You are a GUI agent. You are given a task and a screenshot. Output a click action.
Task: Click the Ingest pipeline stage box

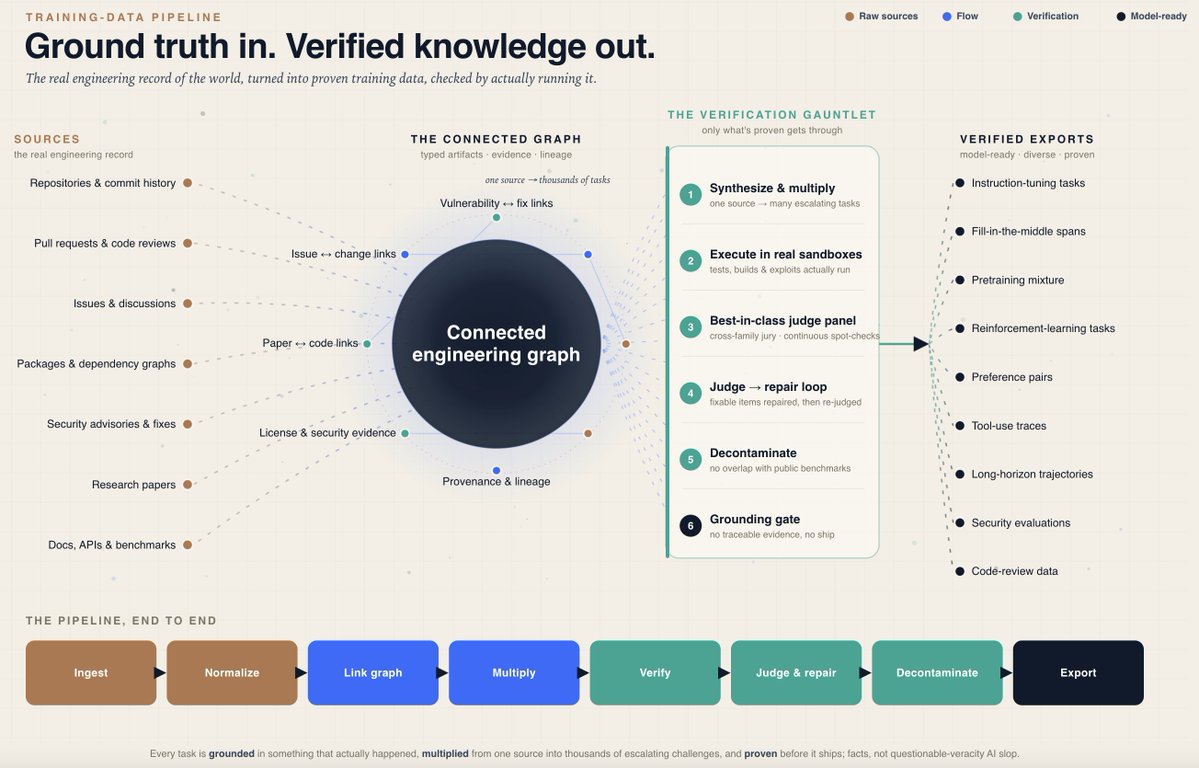tap(91, 672)
